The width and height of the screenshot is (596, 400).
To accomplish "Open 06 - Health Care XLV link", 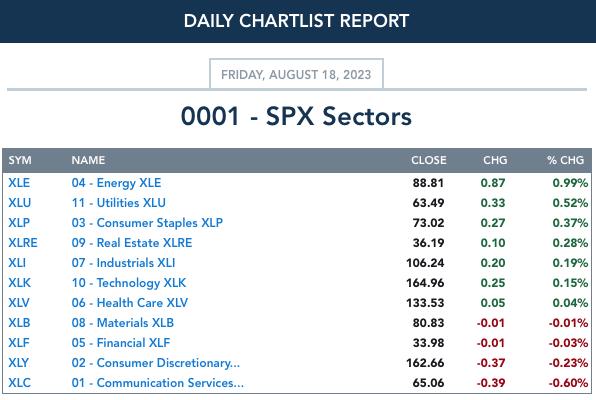I will point(130,303).
